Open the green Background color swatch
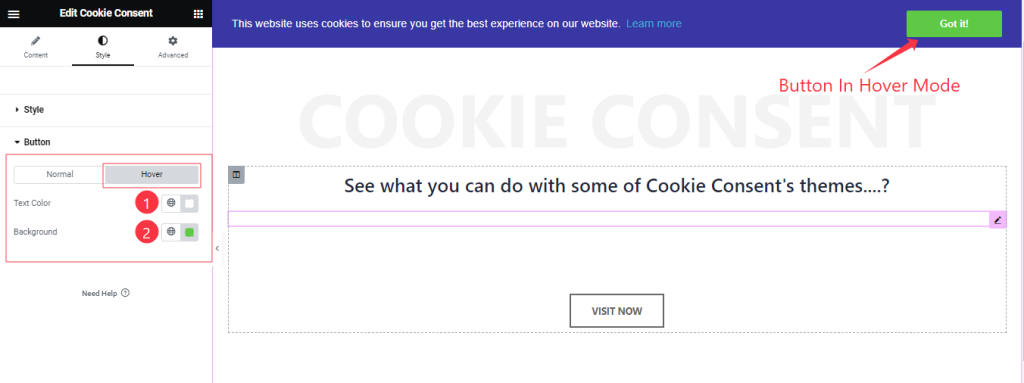1024x383 pixels. 189,231
